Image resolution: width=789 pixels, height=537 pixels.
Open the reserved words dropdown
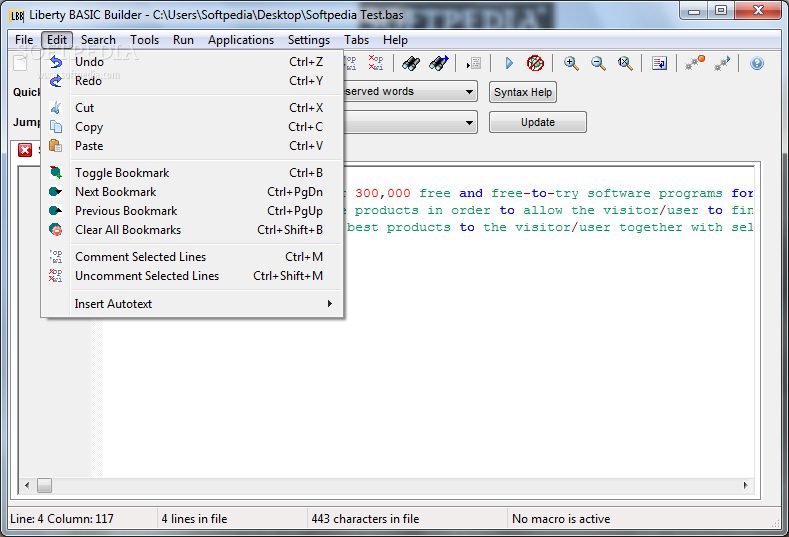(469, 92)
